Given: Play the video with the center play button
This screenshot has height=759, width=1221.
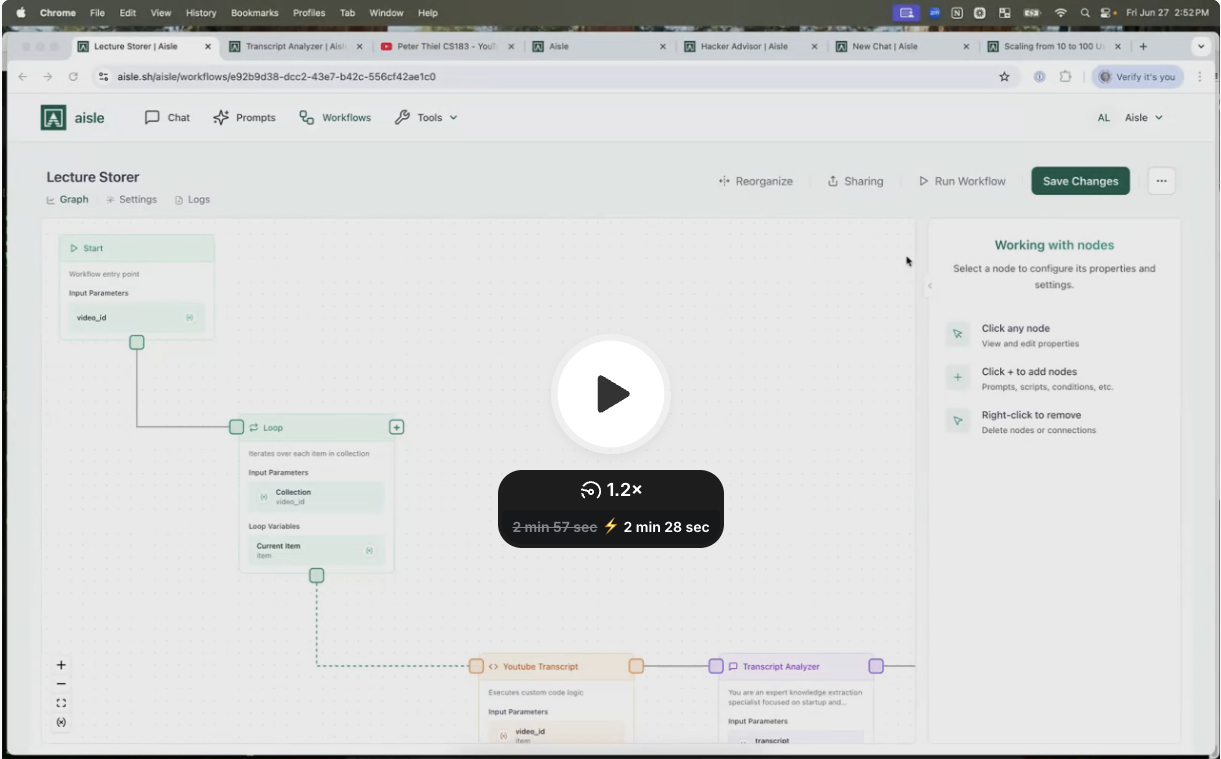Looking at the screenshot, I should [611, 393].
